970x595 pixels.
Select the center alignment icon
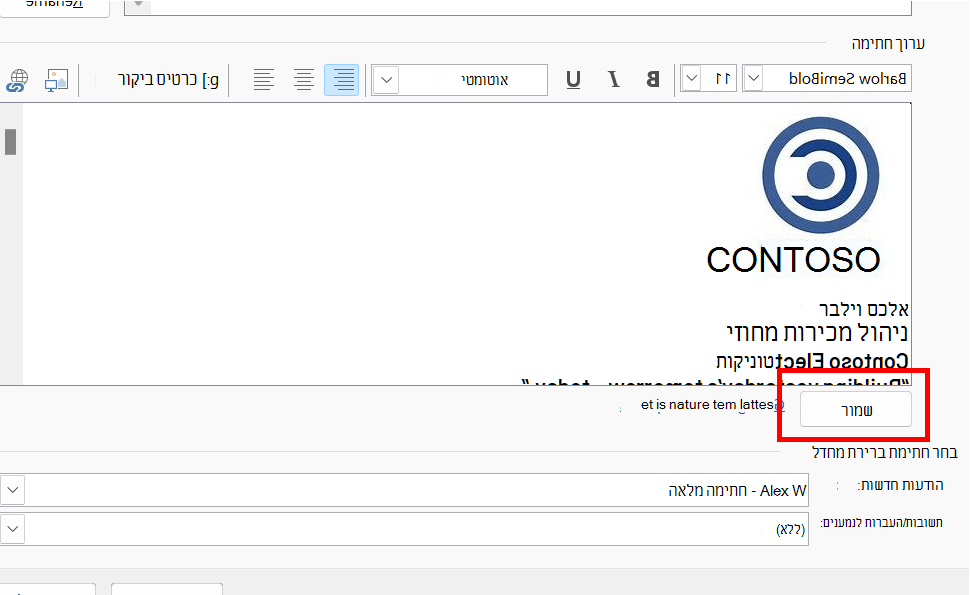click(303, 80)
